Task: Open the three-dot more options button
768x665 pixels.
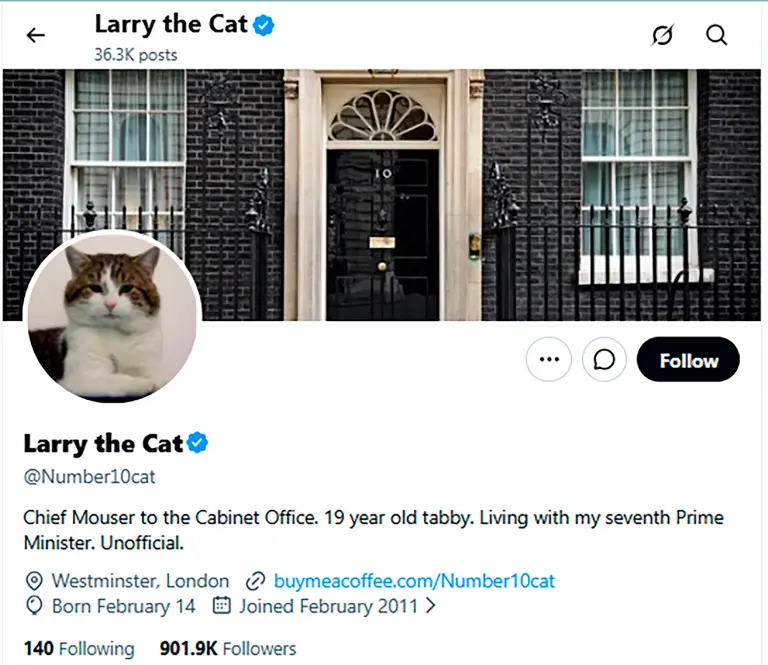Action: [x=549, y=359]
